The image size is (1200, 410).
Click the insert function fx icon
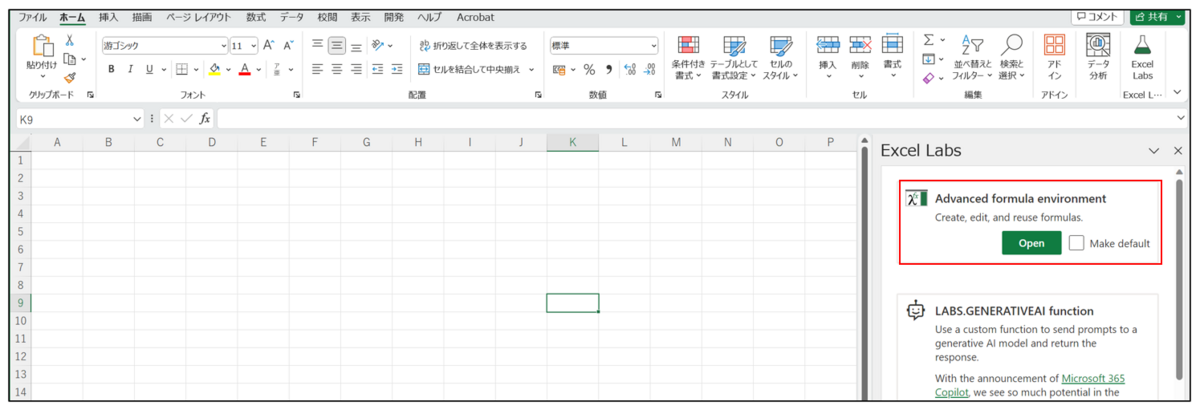tap(204, 118)
